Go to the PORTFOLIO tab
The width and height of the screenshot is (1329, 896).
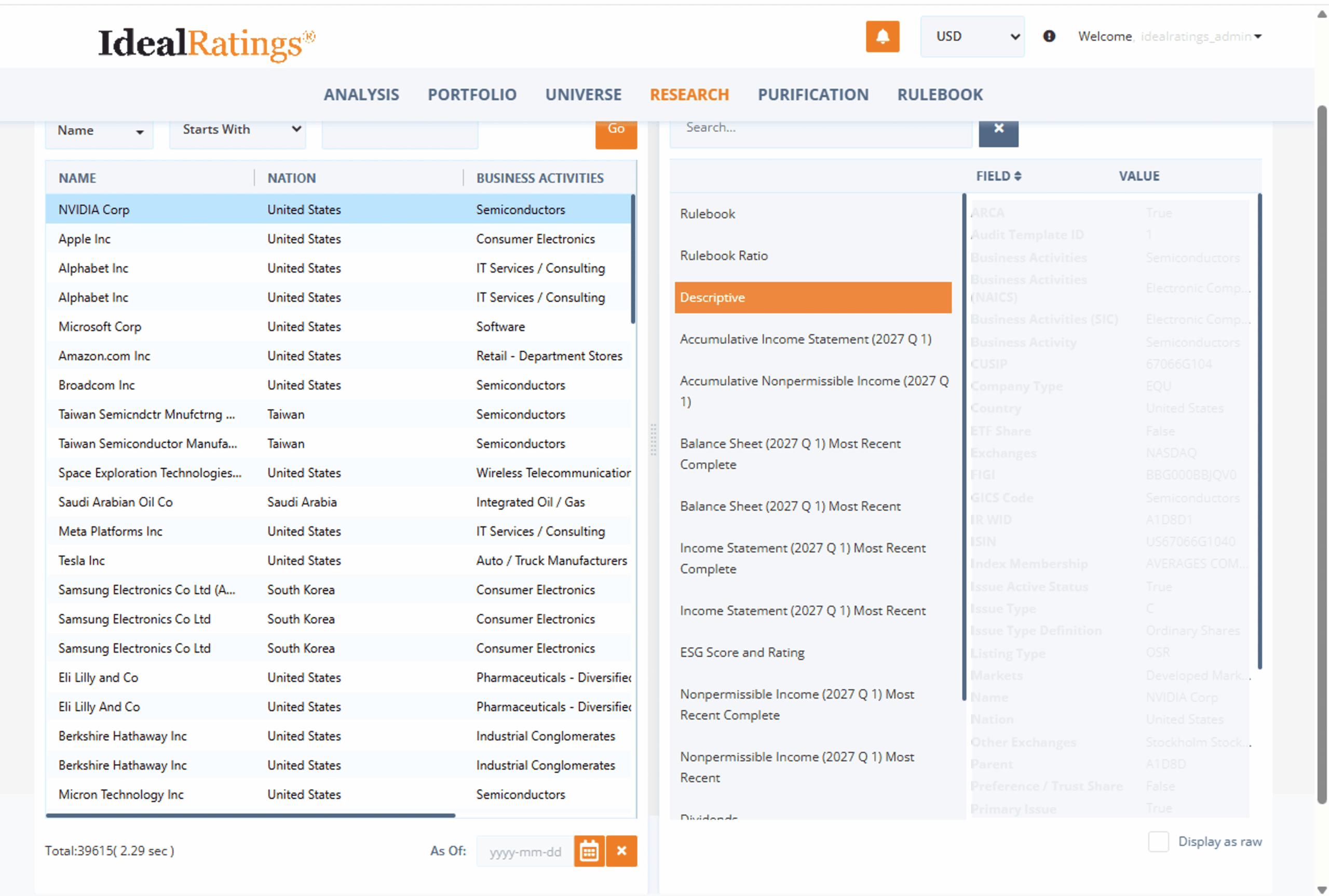[472, 94]
